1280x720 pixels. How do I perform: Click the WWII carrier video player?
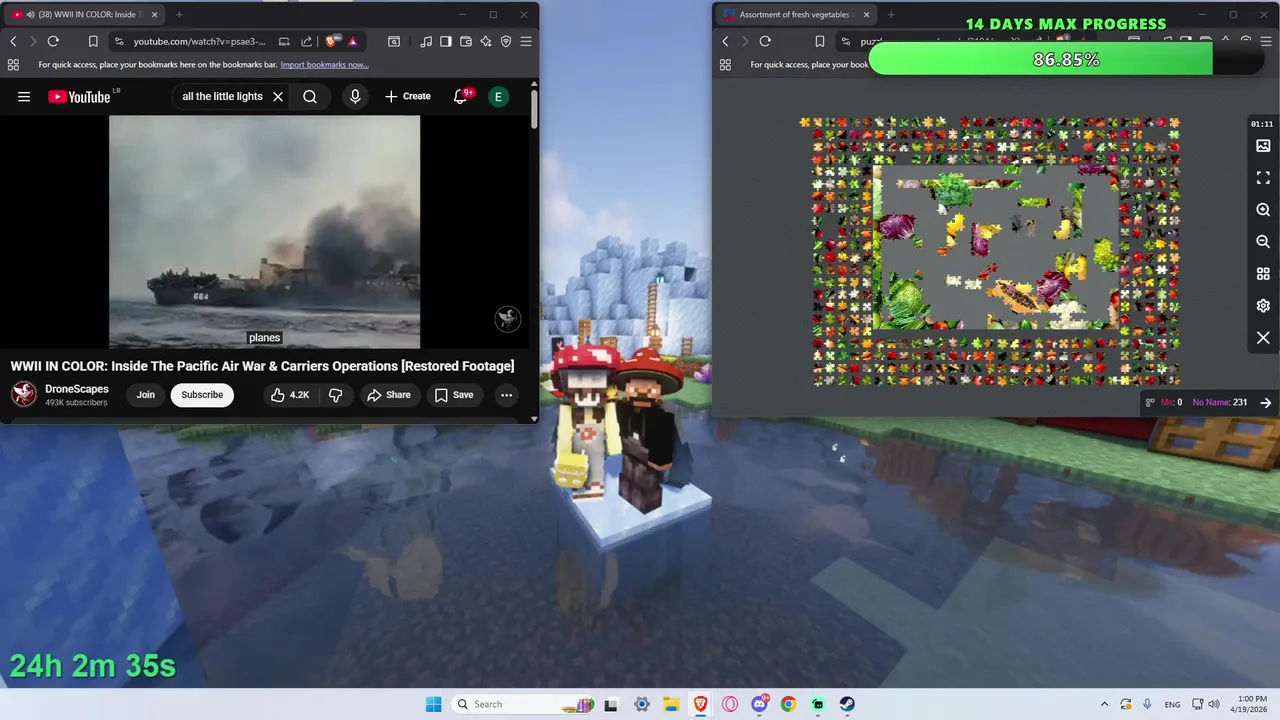[264, 232]
